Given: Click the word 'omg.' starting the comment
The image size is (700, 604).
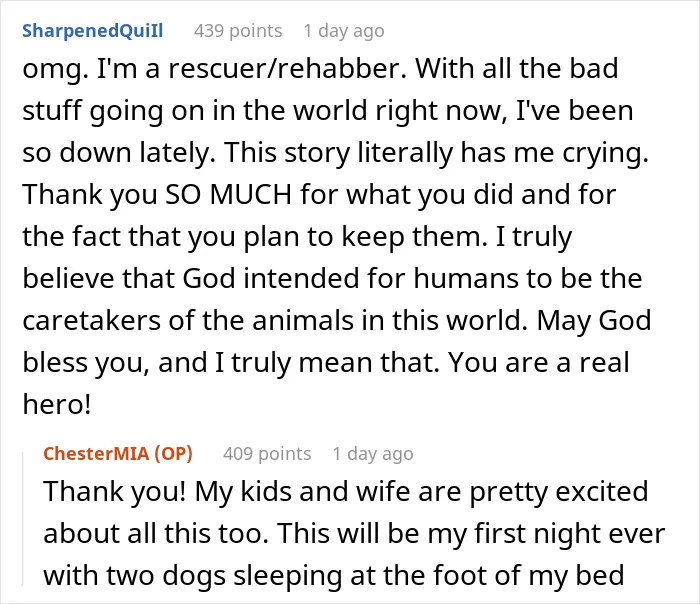Looking at the screenshot, I should pos(55,69).
